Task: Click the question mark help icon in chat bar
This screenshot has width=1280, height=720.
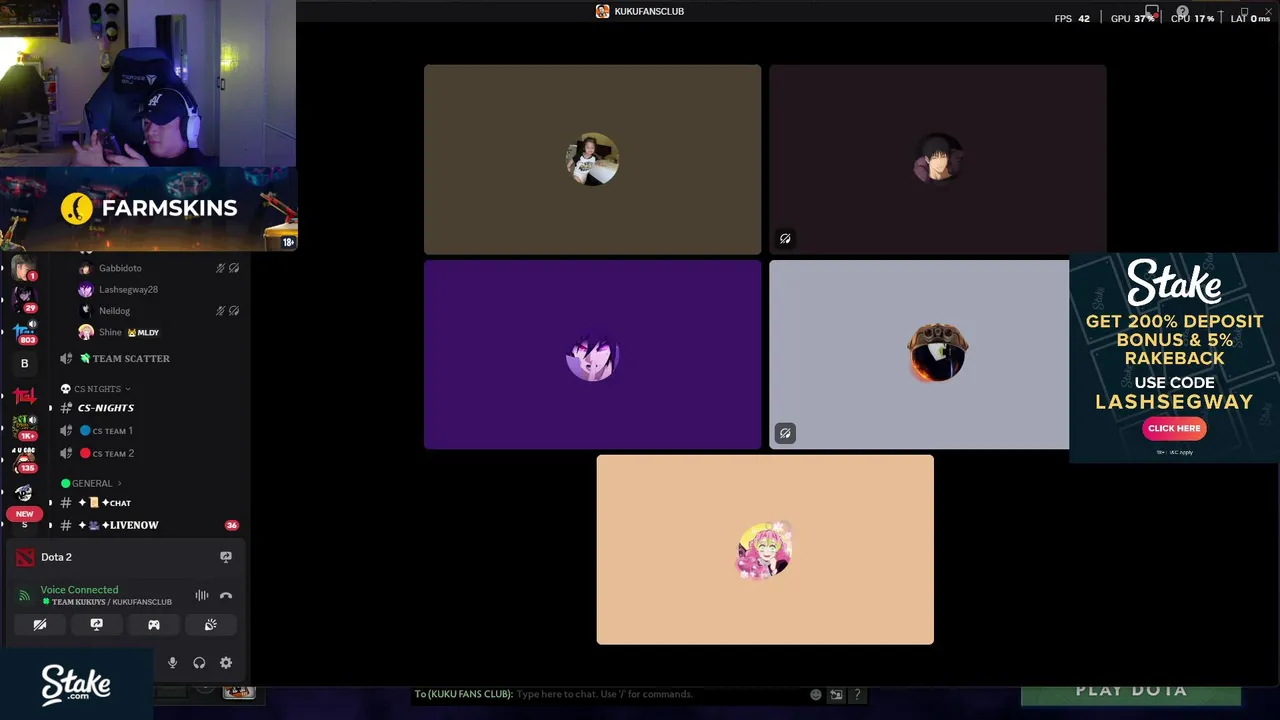Action: point(857,694)
